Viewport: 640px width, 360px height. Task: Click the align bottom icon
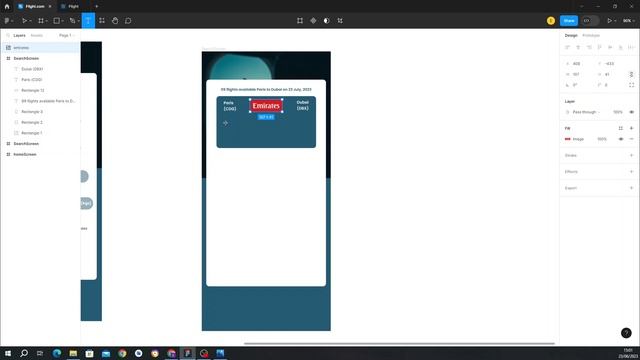(620, 47)
